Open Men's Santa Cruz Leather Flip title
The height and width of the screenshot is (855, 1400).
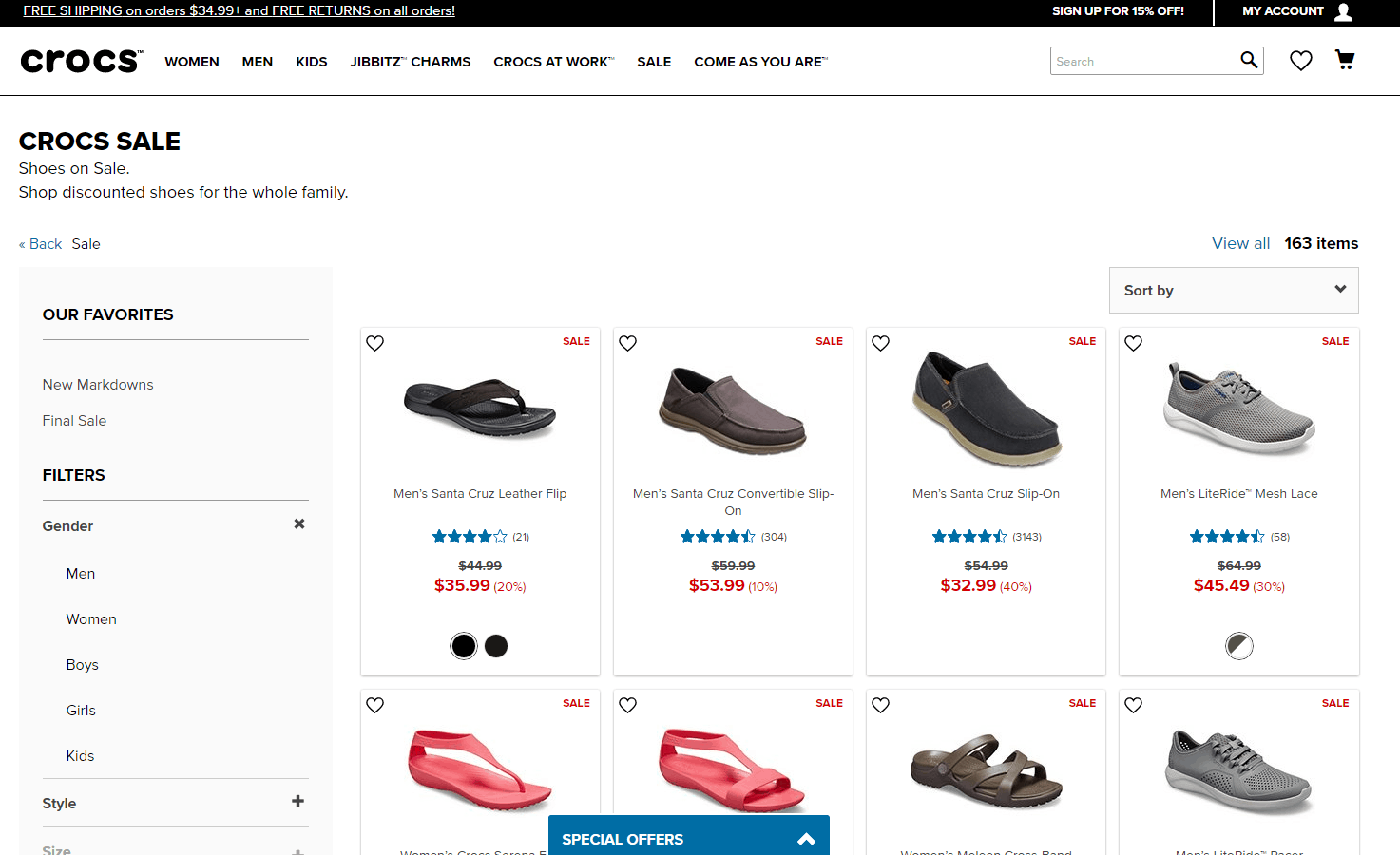pos(480,494)
